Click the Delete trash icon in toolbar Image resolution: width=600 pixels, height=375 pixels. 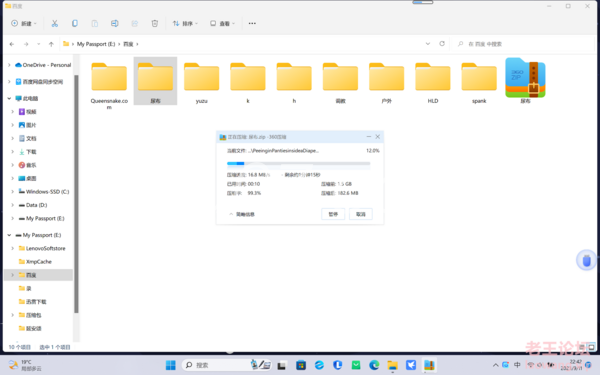155,23
